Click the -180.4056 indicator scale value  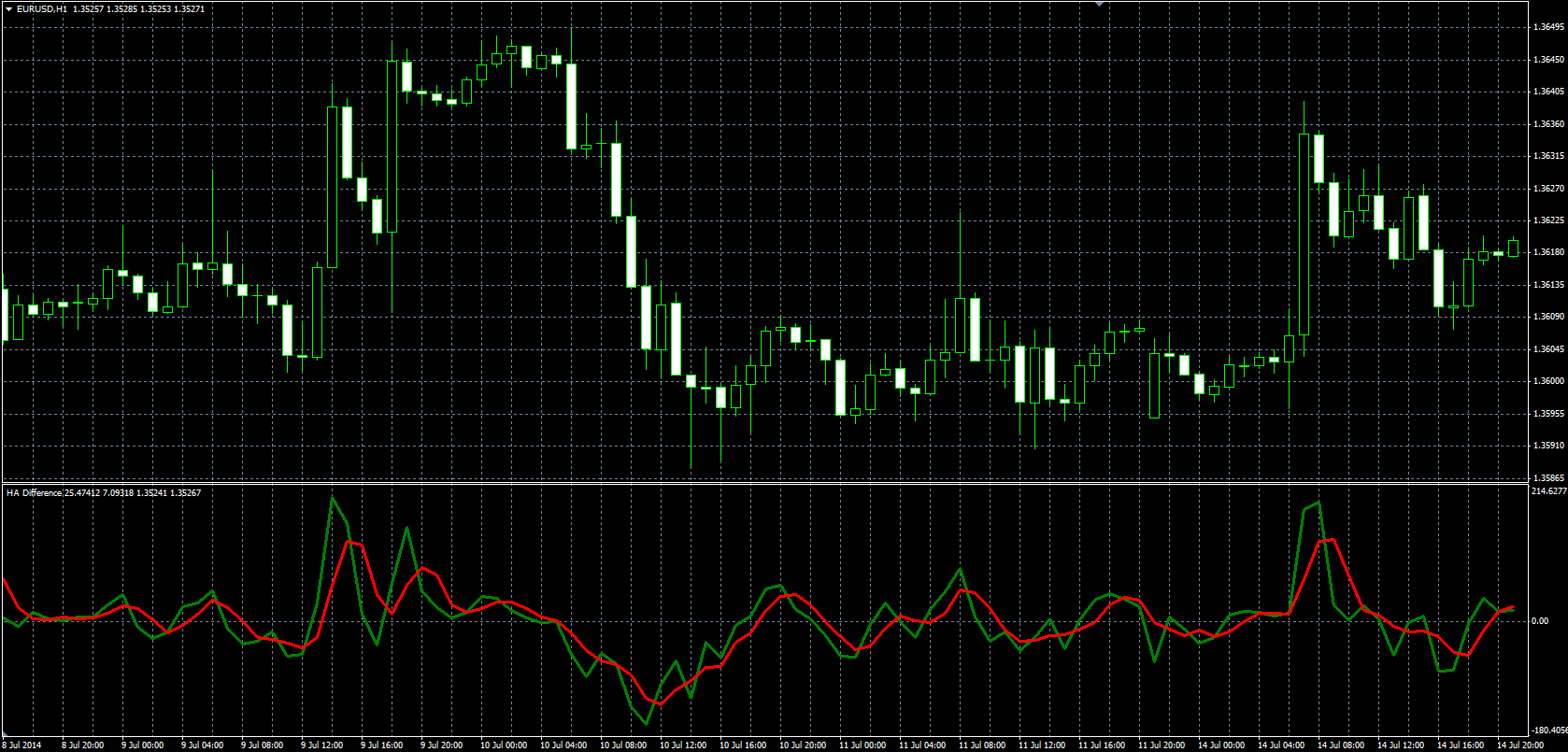pyautogui.click(x=1549, y=731)
